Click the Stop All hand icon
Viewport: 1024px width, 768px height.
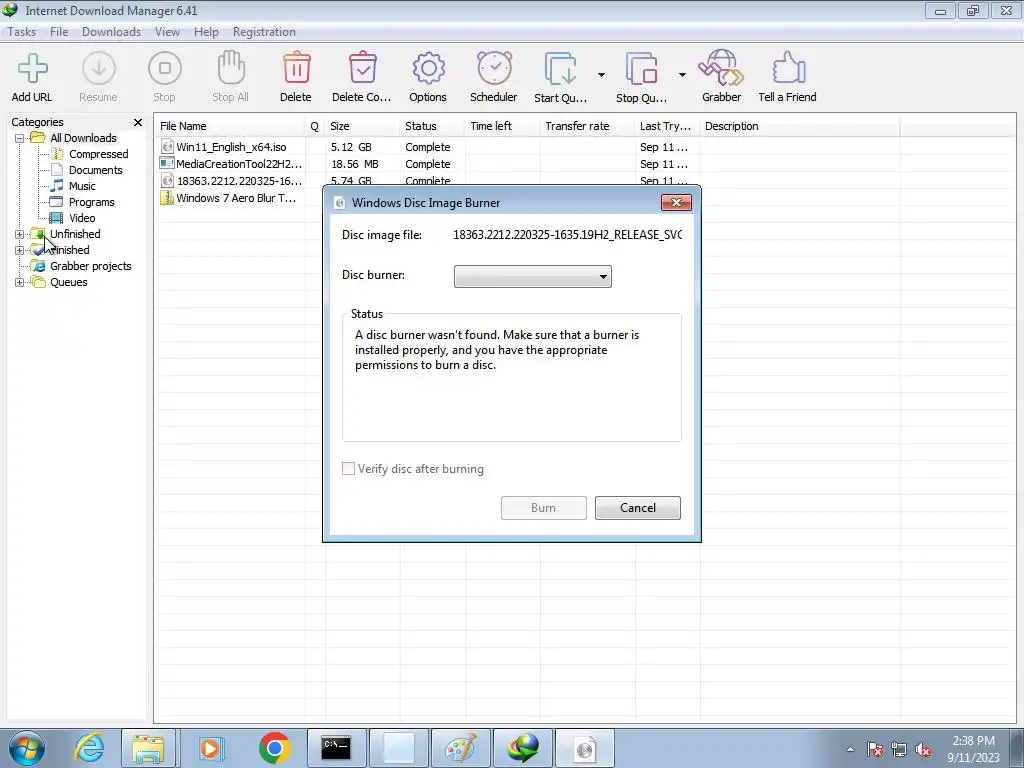coord(231,68)
